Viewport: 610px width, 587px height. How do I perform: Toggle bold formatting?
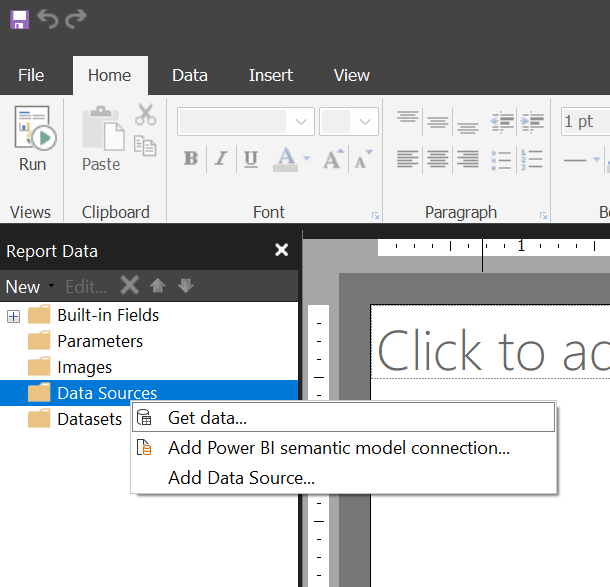(x=191, y=159)
